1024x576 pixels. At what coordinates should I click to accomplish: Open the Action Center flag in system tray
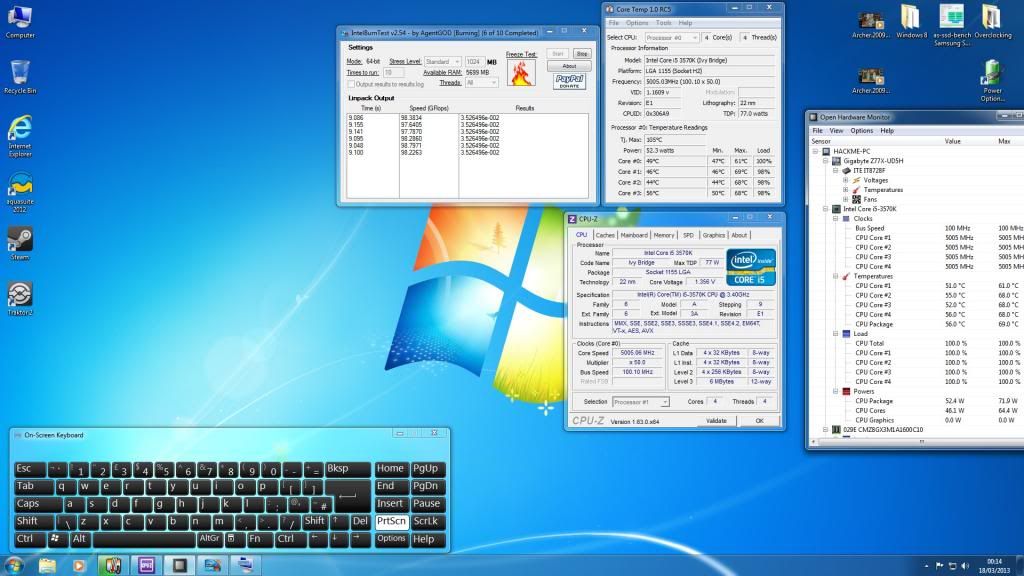(939, 566)
